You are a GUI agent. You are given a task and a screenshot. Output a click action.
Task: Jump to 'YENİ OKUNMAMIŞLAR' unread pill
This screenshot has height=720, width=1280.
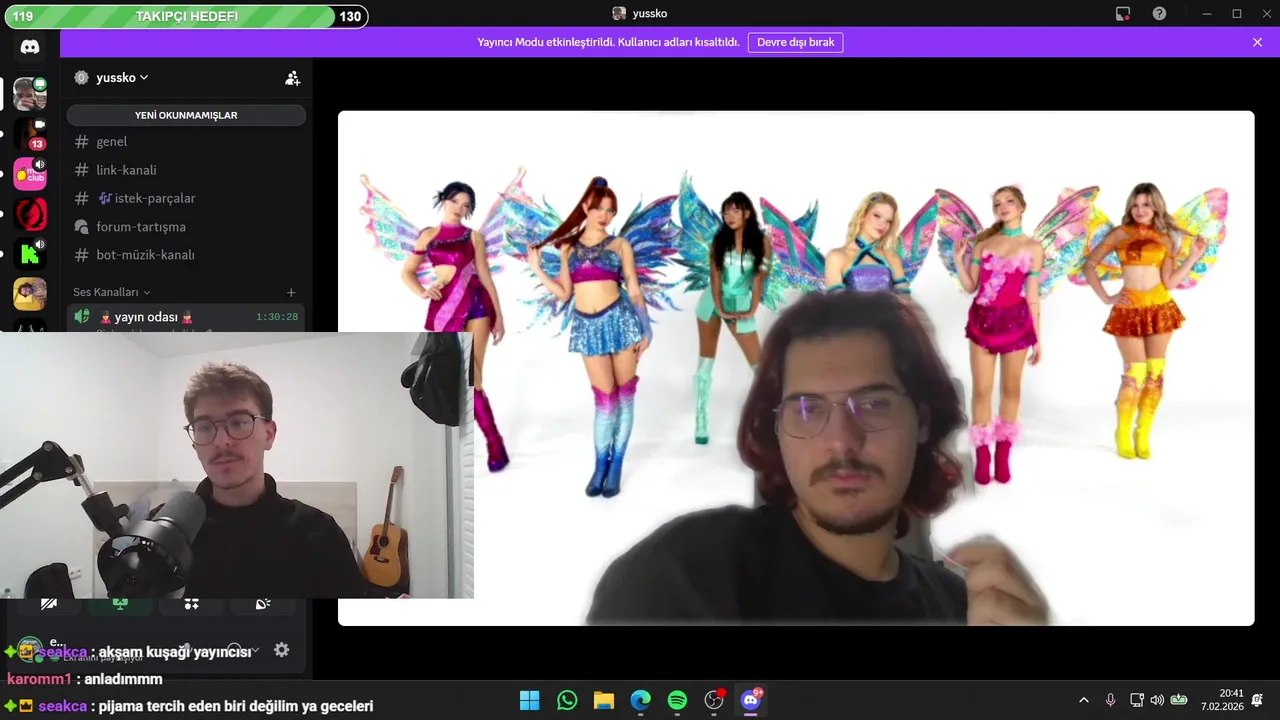(x=186, y=115)
